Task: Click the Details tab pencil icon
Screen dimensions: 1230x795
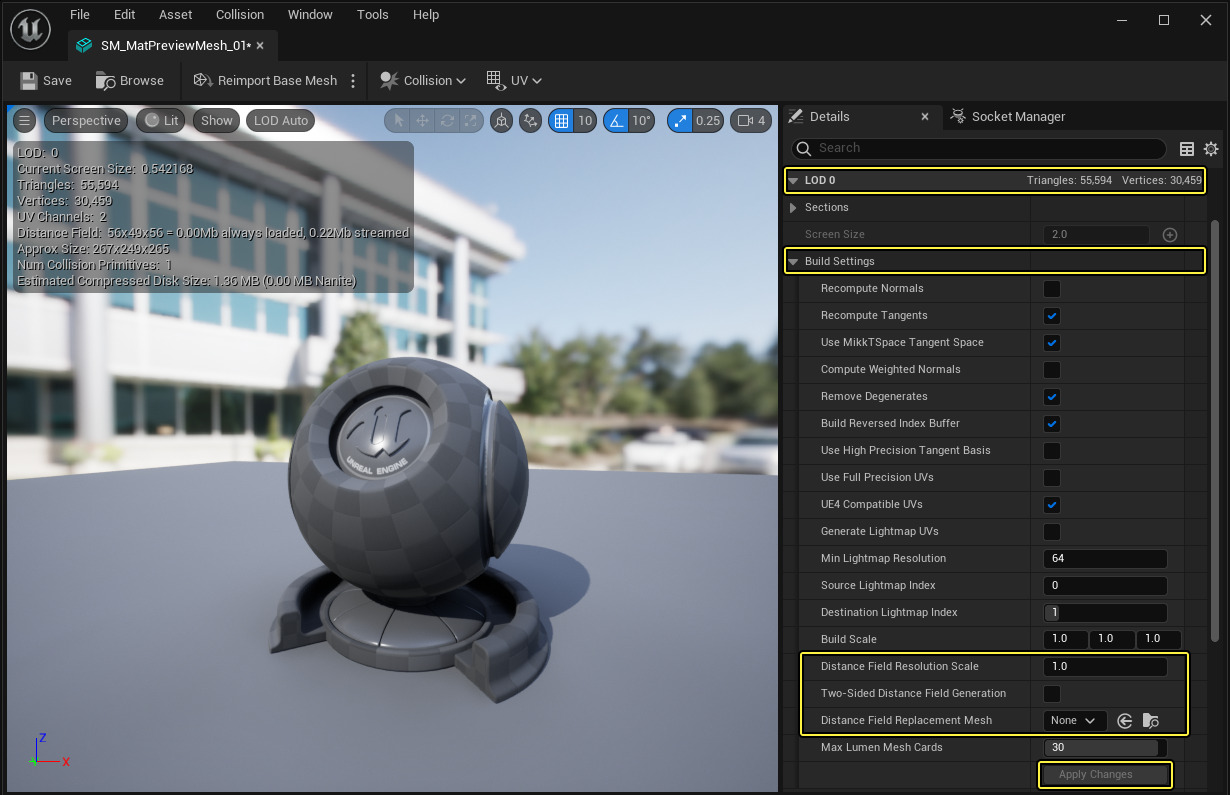Action: coord(796,116)
